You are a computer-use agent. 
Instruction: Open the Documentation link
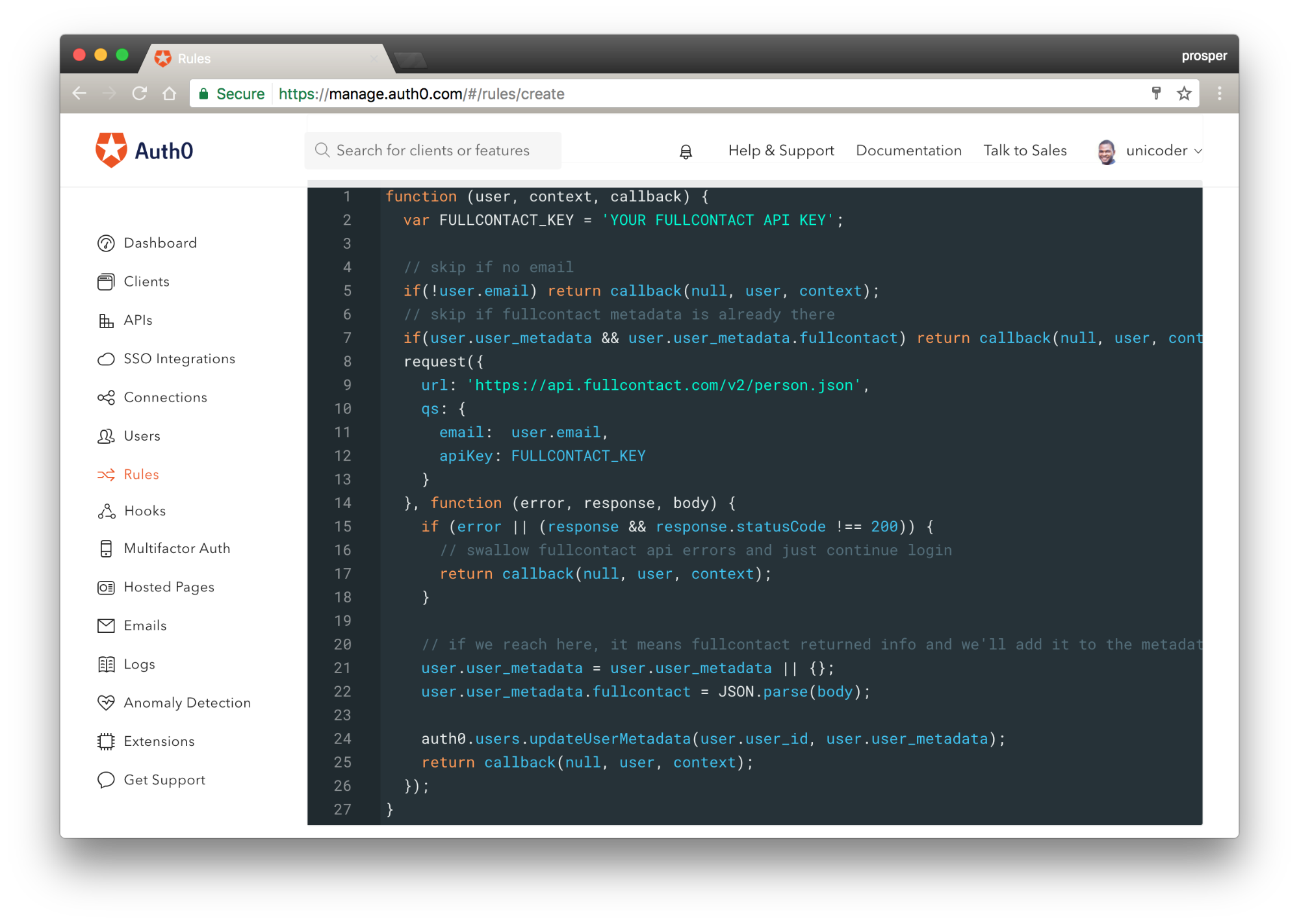tap(908, 151)
